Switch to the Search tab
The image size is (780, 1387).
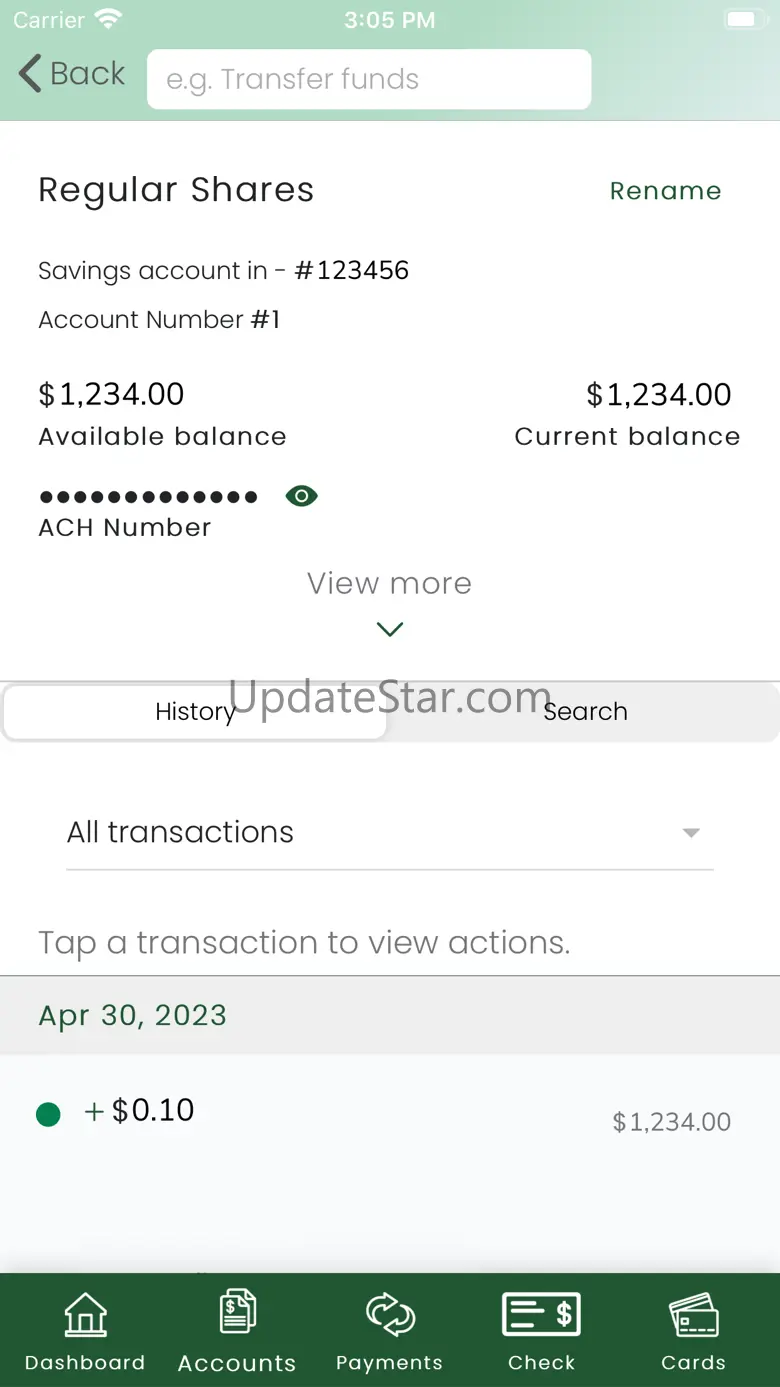585,712
